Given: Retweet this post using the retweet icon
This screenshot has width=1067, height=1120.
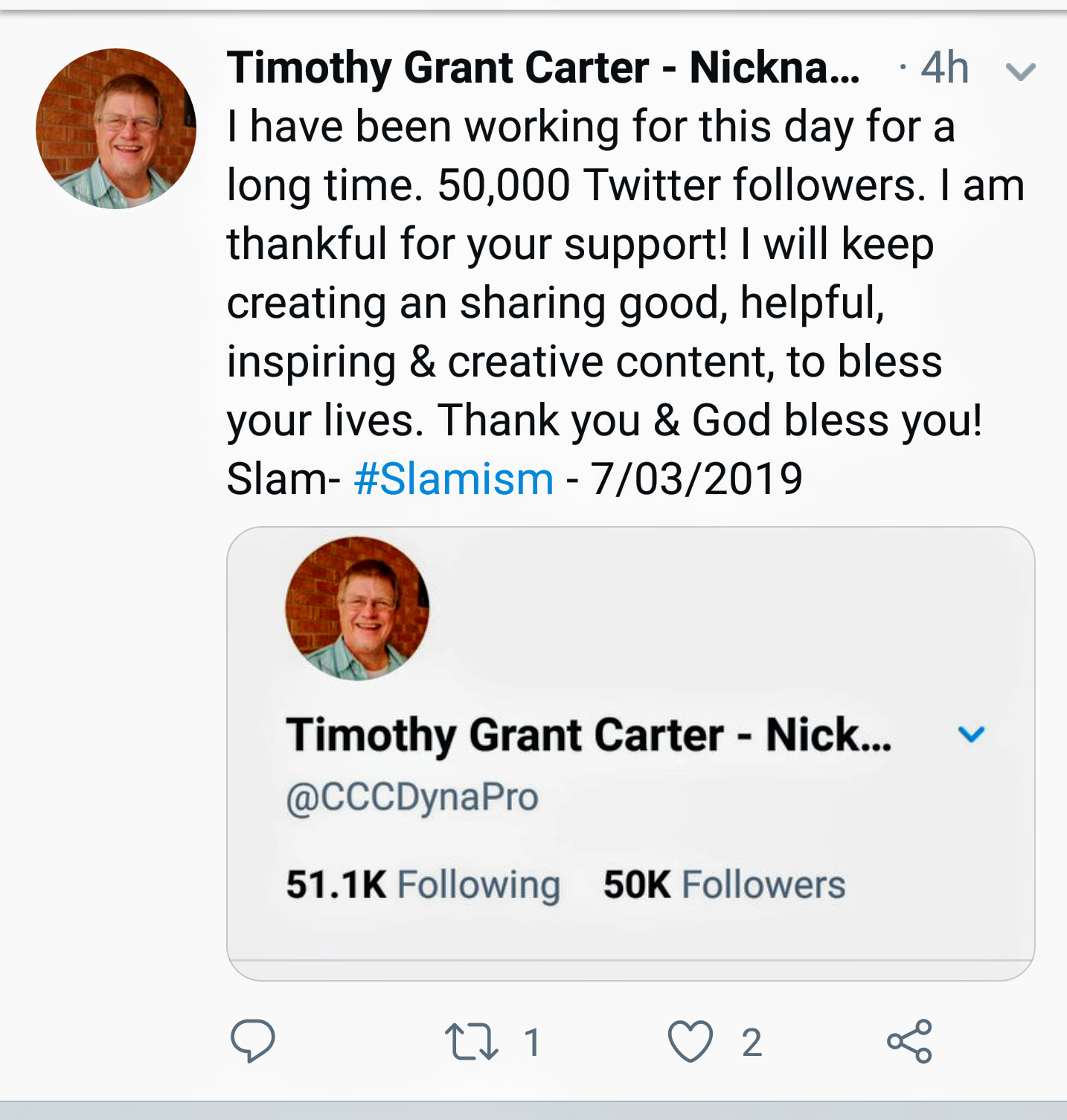Looking at the screenshot, I should pyautogui.click(x=471, y=1041).
